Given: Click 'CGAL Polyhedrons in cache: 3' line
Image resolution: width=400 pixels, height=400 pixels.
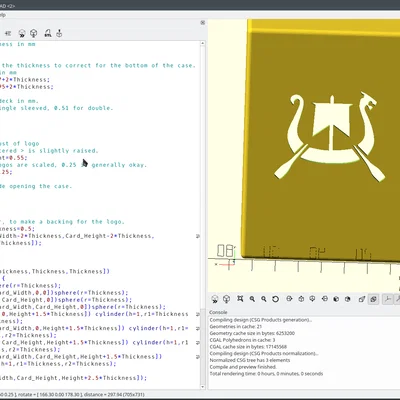Looking at the screenshot, I should point(242,340).
